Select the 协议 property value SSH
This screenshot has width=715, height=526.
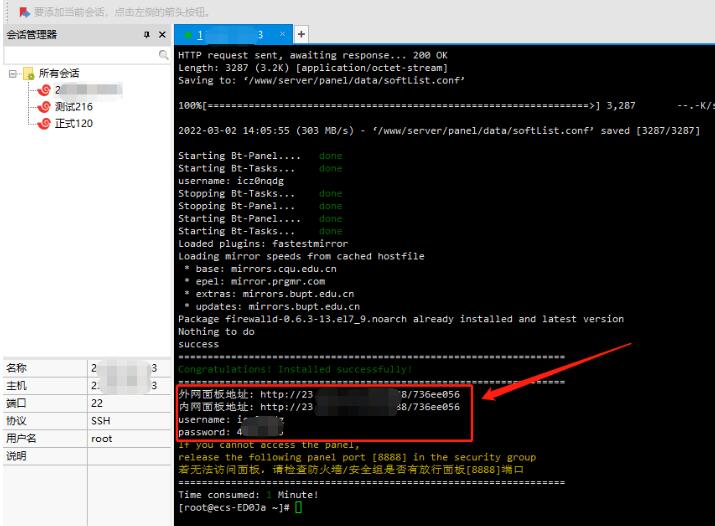point(101,421)
